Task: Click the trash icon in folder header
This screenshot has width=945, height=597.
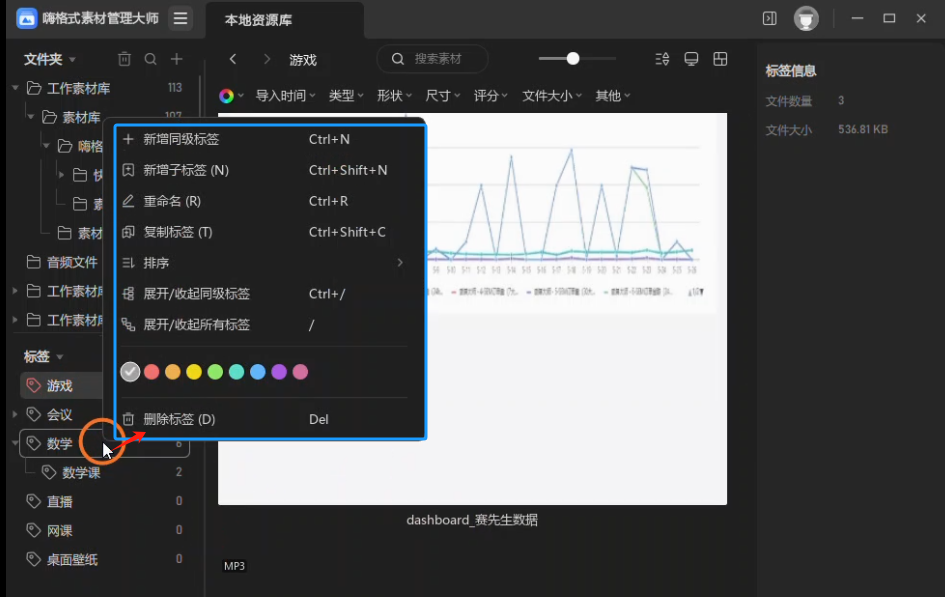Action: (x=124, y=59)
